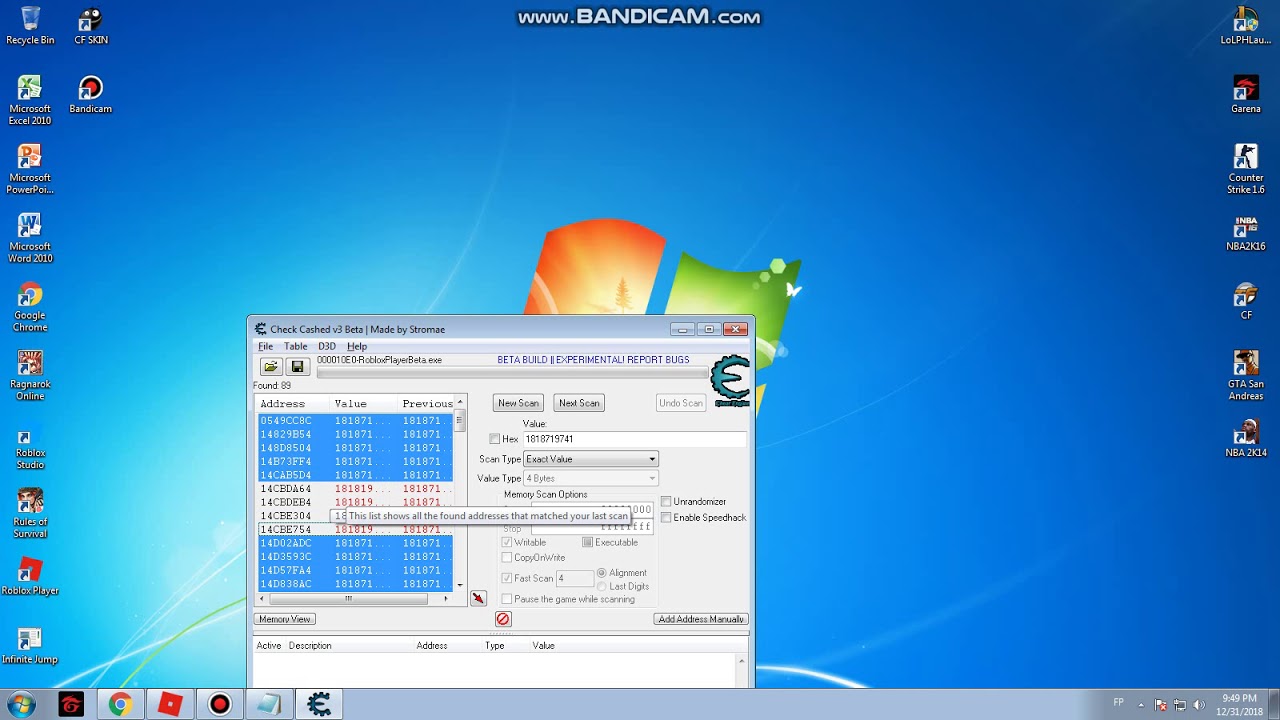Open Recycle Bin desktop icon
Viewport: 1280px width, 720px height.
coord(30,26)
